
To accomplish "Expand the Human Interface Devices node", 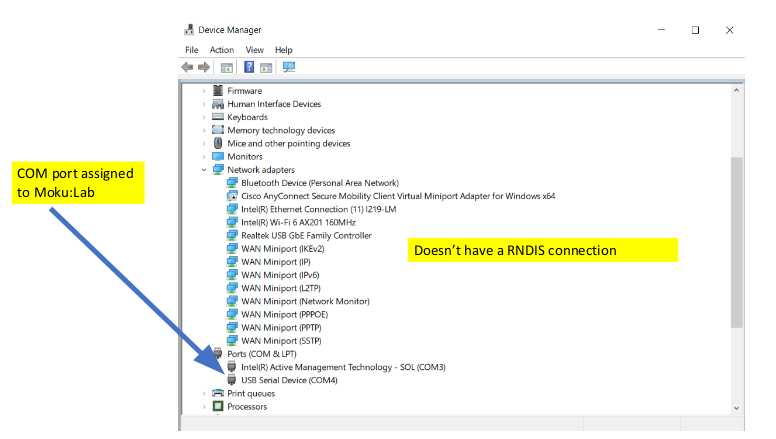I will point(204,104).
